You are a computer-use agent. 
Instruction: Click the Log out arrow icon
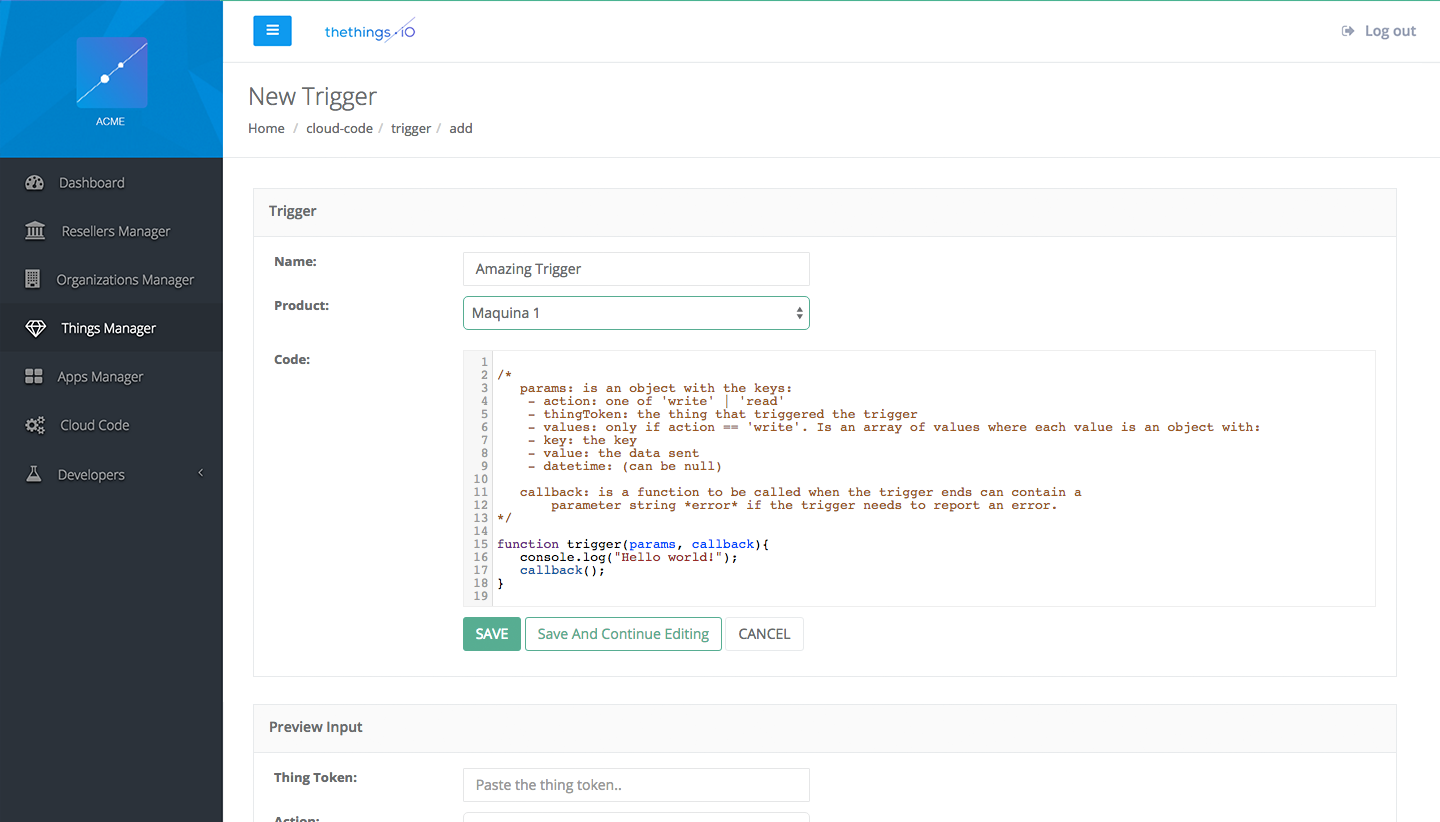click(x=1348, y=31)
